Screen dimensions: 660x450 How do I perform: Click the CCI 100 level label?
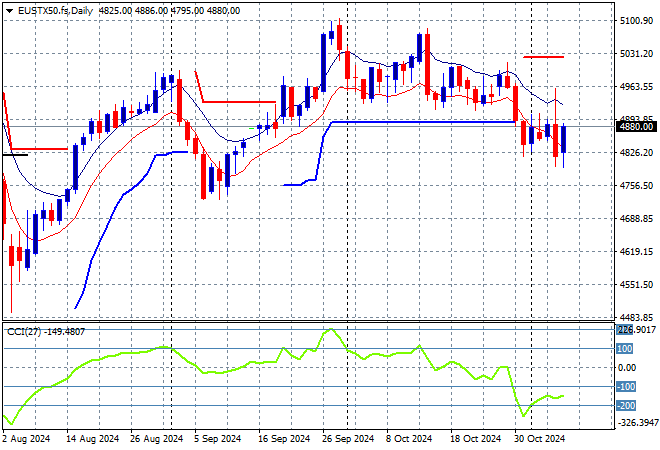(x=624, y=349)
